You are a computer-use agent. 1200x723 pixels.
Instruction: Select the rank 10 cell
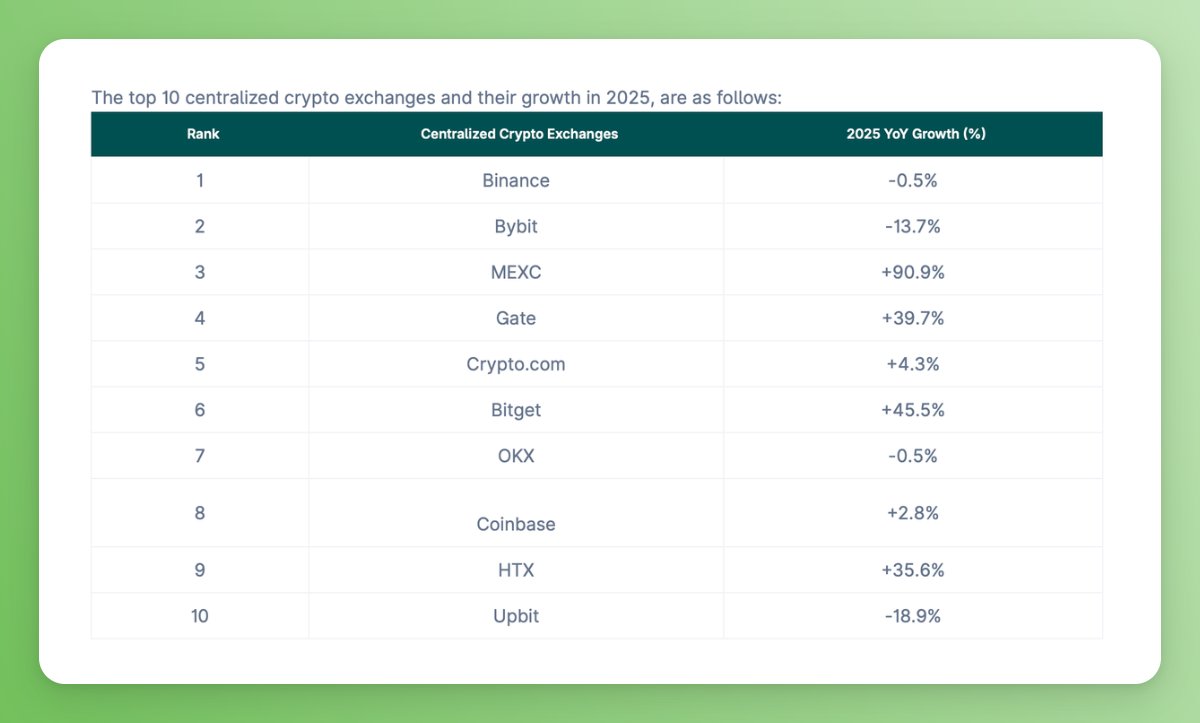point(200,616)
